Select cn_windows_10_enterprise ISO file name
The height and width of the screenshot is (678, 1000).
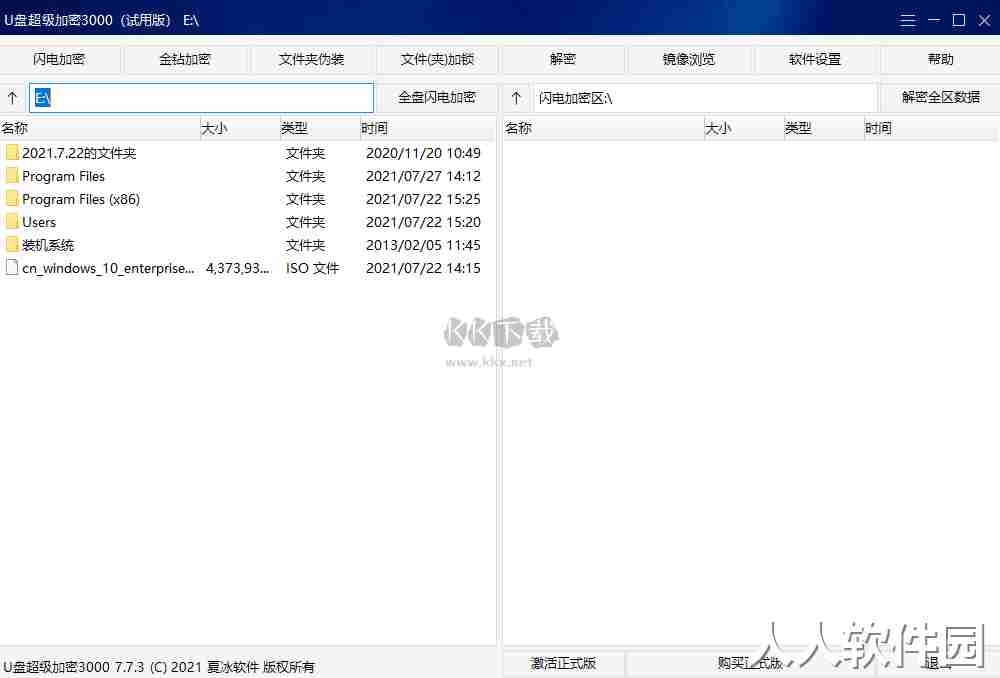pyautogui.click(x=108, y=268)
